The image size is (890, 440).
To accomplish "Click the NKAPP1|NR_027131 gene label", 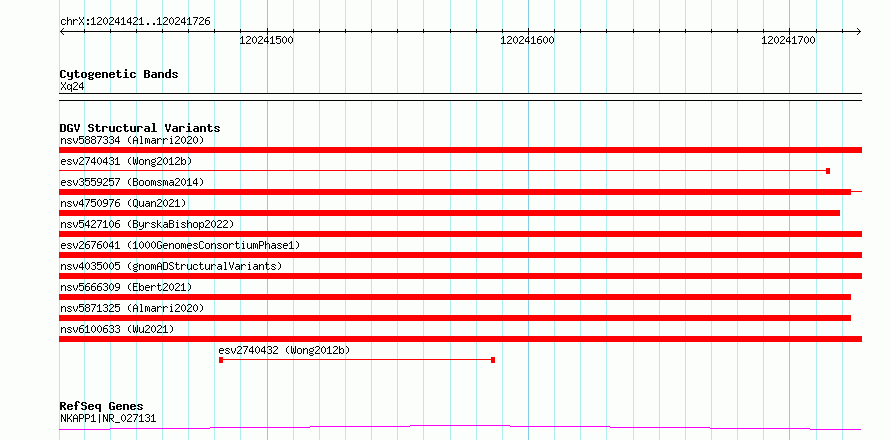I will coord(108,418).
